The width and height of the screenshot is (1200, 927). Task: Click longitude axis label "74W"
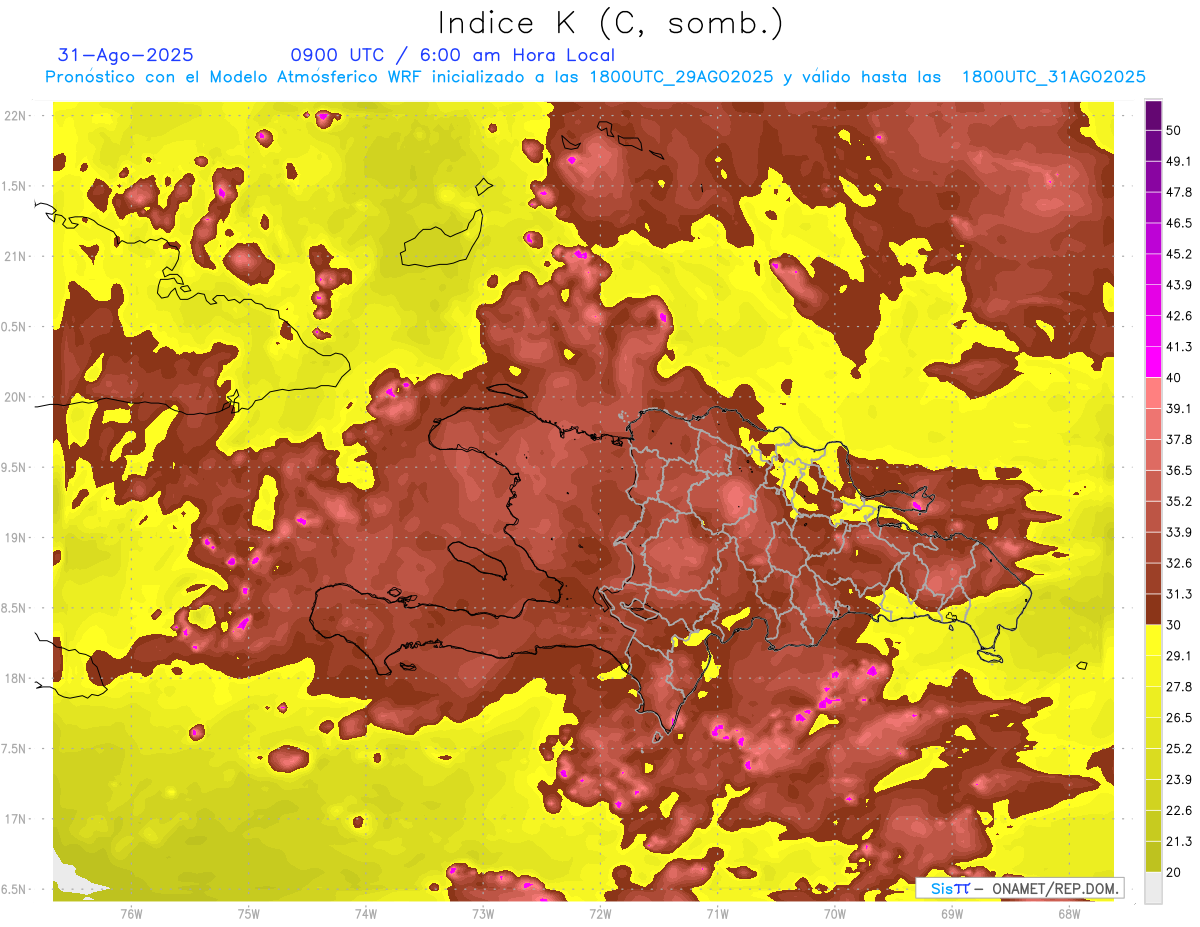(366, 914)
